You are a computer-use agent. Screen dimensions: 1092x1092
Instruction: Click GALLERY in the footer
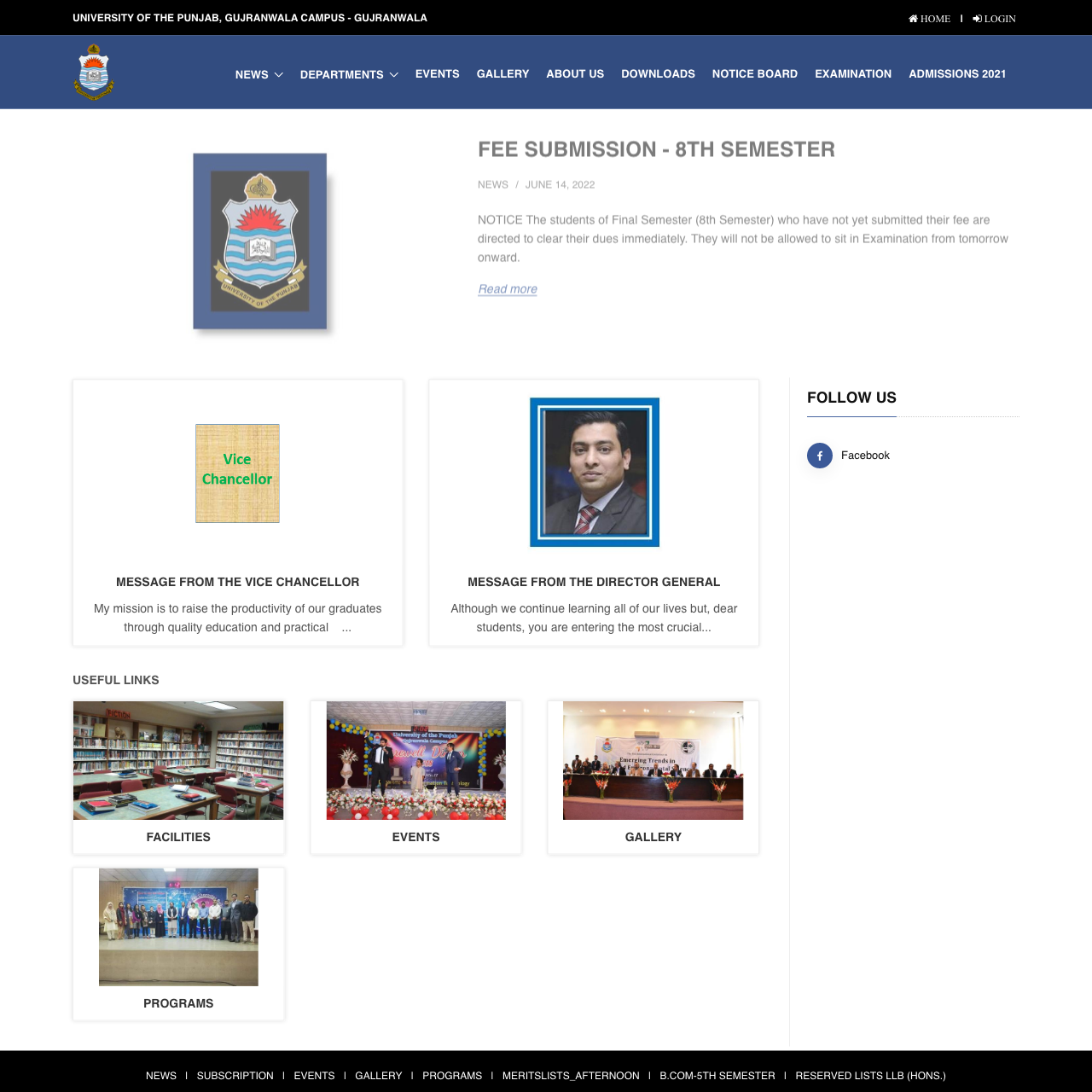point(379,1076)
